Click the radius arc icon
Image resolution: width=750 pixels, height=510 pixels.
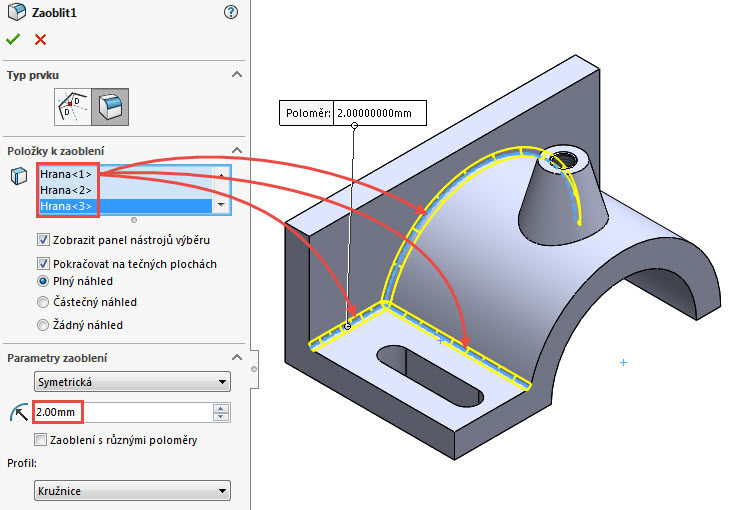point(19,412)
